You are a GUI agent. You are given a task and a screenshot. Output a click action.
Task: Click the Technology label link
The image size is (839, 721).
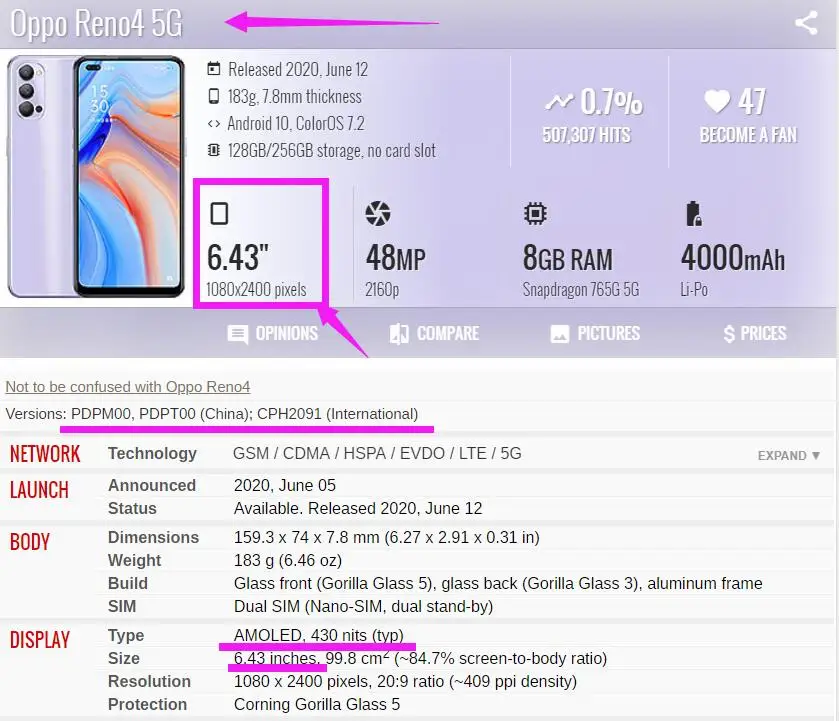[x=152, y=453]
